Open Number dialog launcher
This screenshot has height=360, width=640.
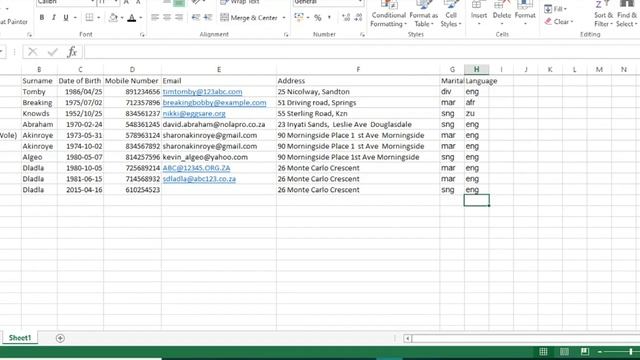tap(362, 35)
